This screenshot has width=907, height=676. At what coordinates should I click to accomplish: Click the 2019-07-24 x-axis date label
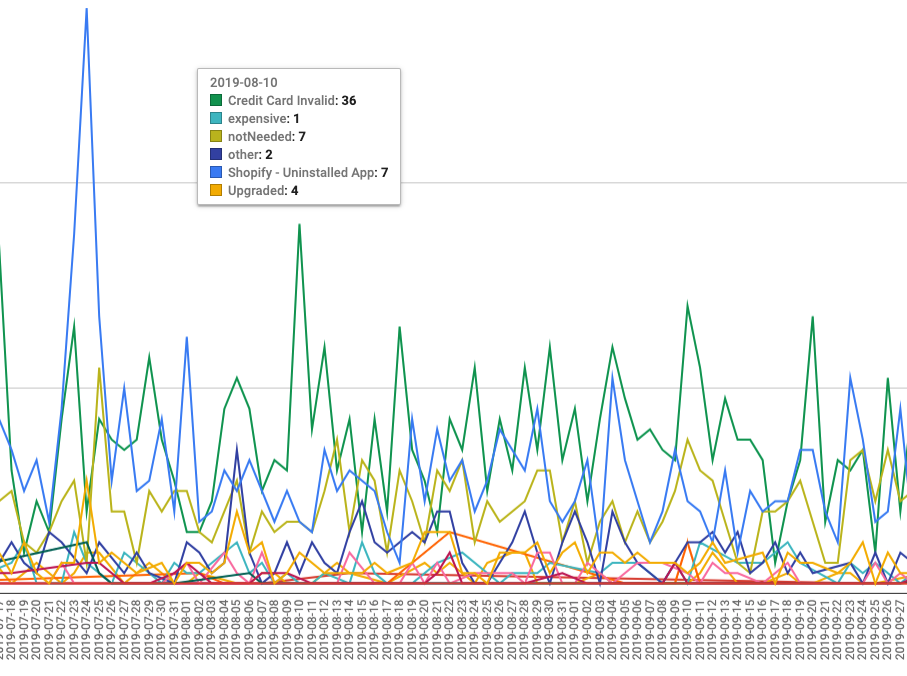[87, 627]
